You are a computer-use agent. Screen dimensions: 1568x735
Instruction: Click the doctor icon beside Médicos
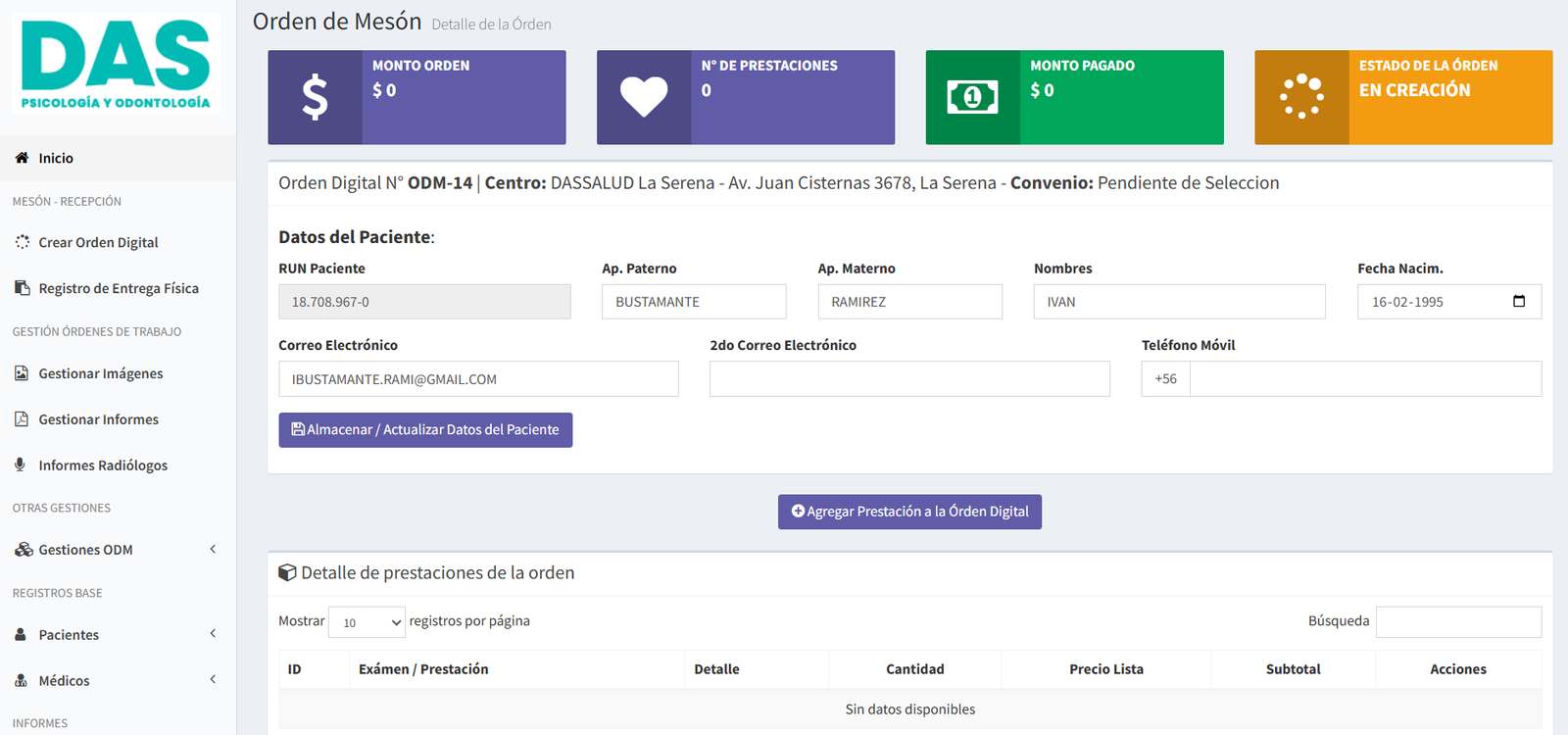tap(21, 680)
